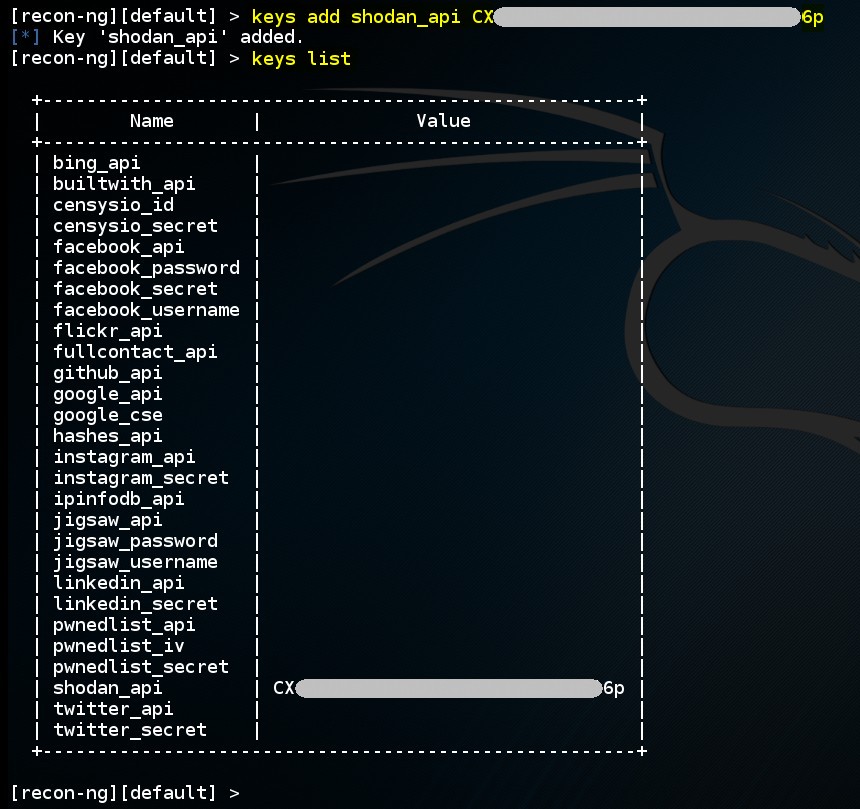The width and height of the screenshot is (860, 809).
Task: Select the flickr_api row name
Action: 108,331
